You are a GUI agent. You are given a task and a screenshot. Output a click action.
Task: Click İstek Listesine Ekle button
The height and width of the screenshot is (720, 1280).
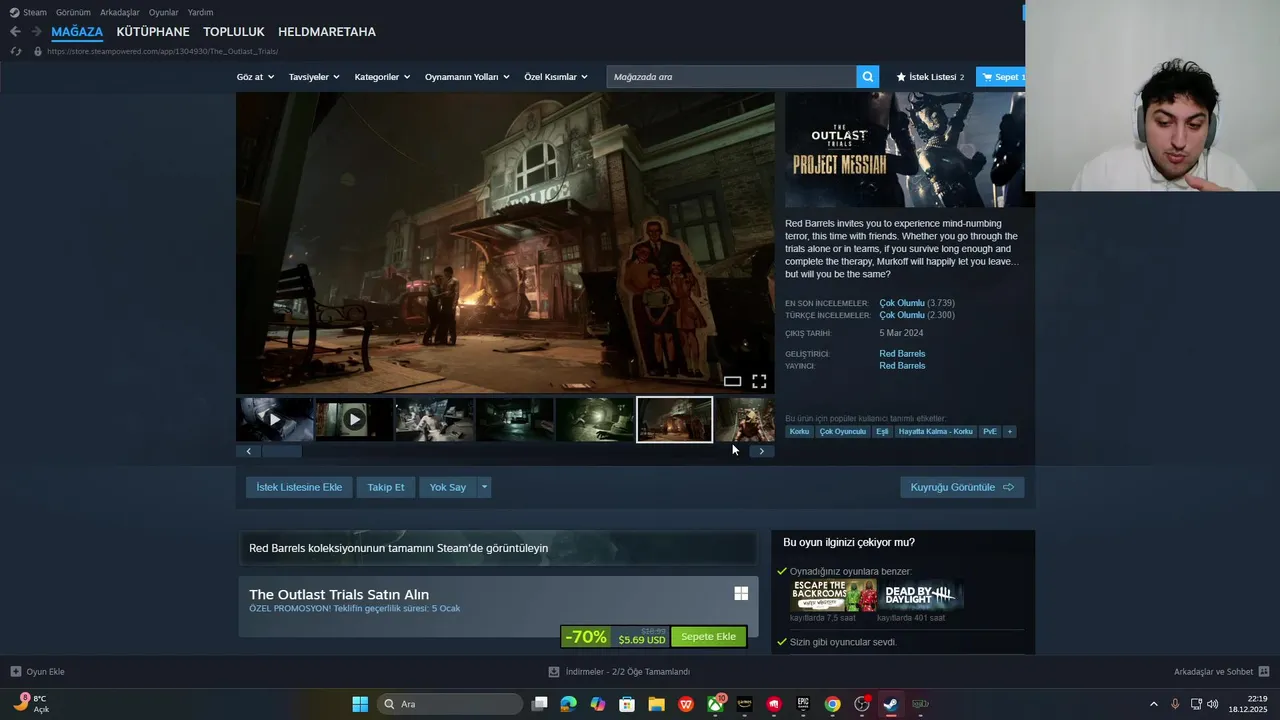point(299,487)
